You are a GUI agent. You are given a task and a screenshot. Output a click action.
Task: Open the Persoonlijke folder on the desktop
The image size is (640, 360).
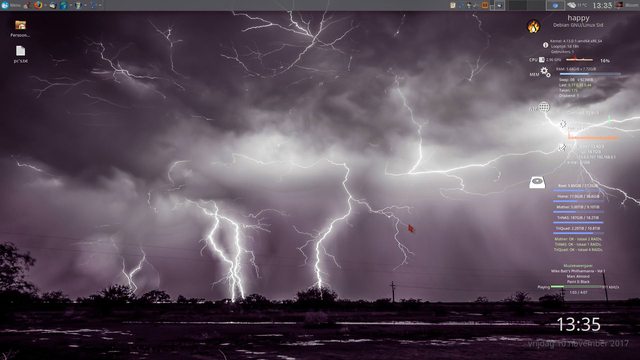coord(20,29)
